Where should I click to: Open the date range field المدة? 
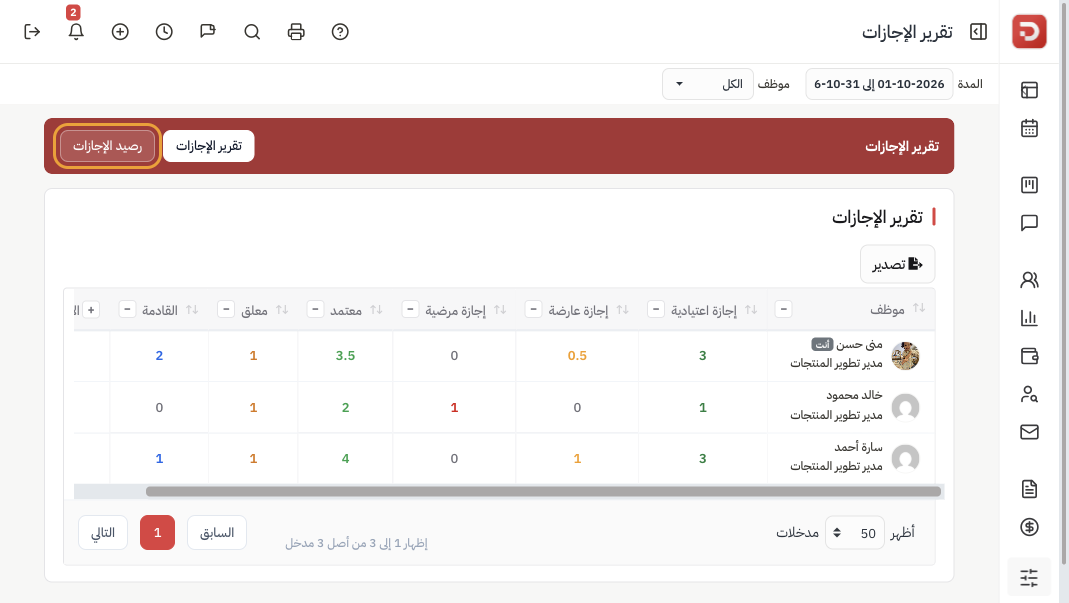click(x=879, y=84)
